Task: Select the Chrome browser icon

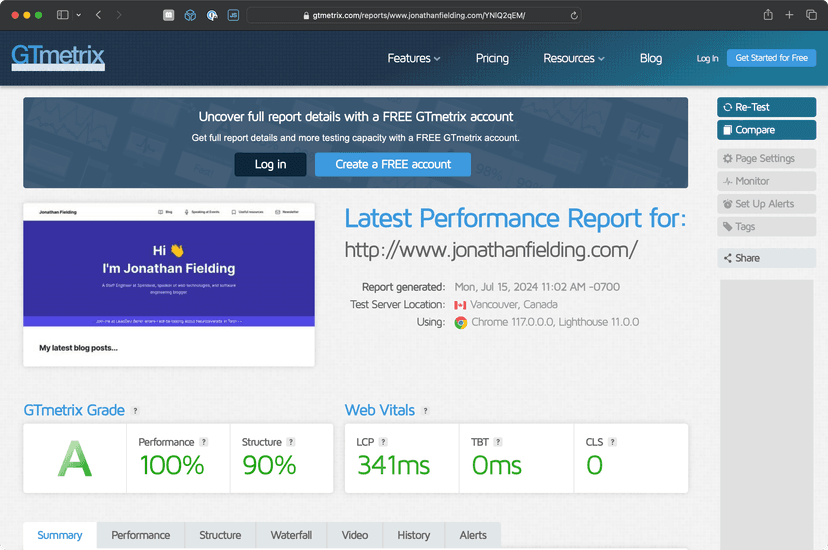Action: pos(460,323)
